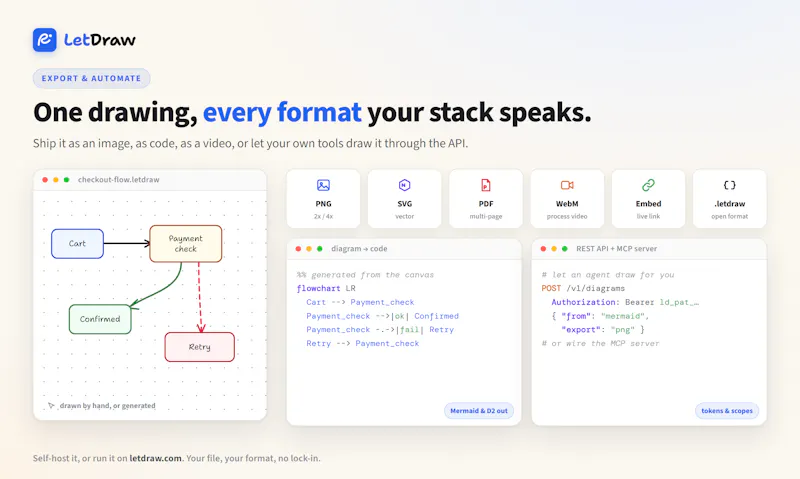Click the "%% generated from the canvas" comment
This screenshot has height=479, width=800.
coord(365,274)
